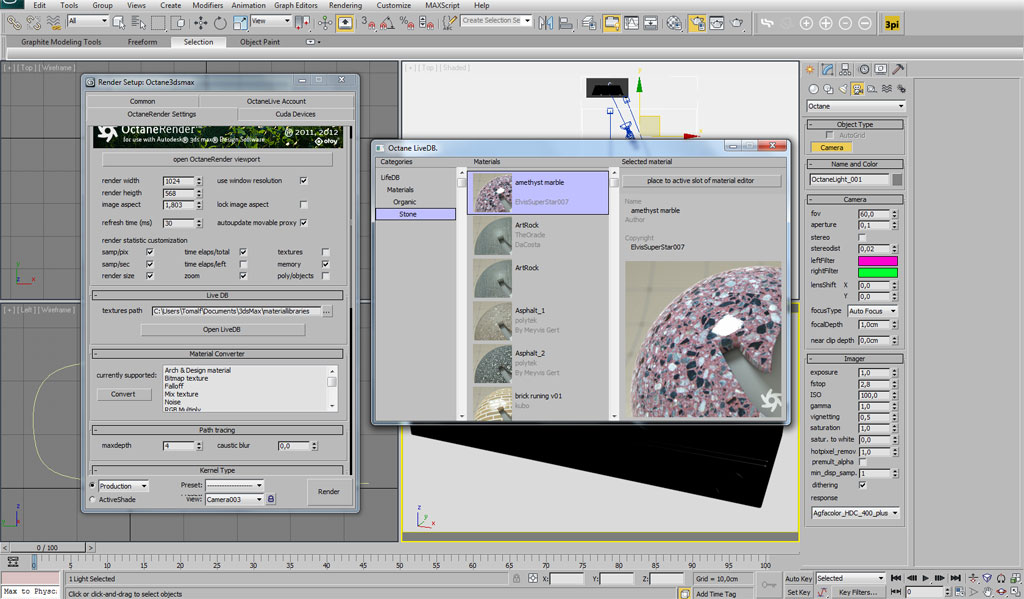Screen dimensions: 1024x599
Task: Click Key Filters button
Action: click(x=858, y=592)
